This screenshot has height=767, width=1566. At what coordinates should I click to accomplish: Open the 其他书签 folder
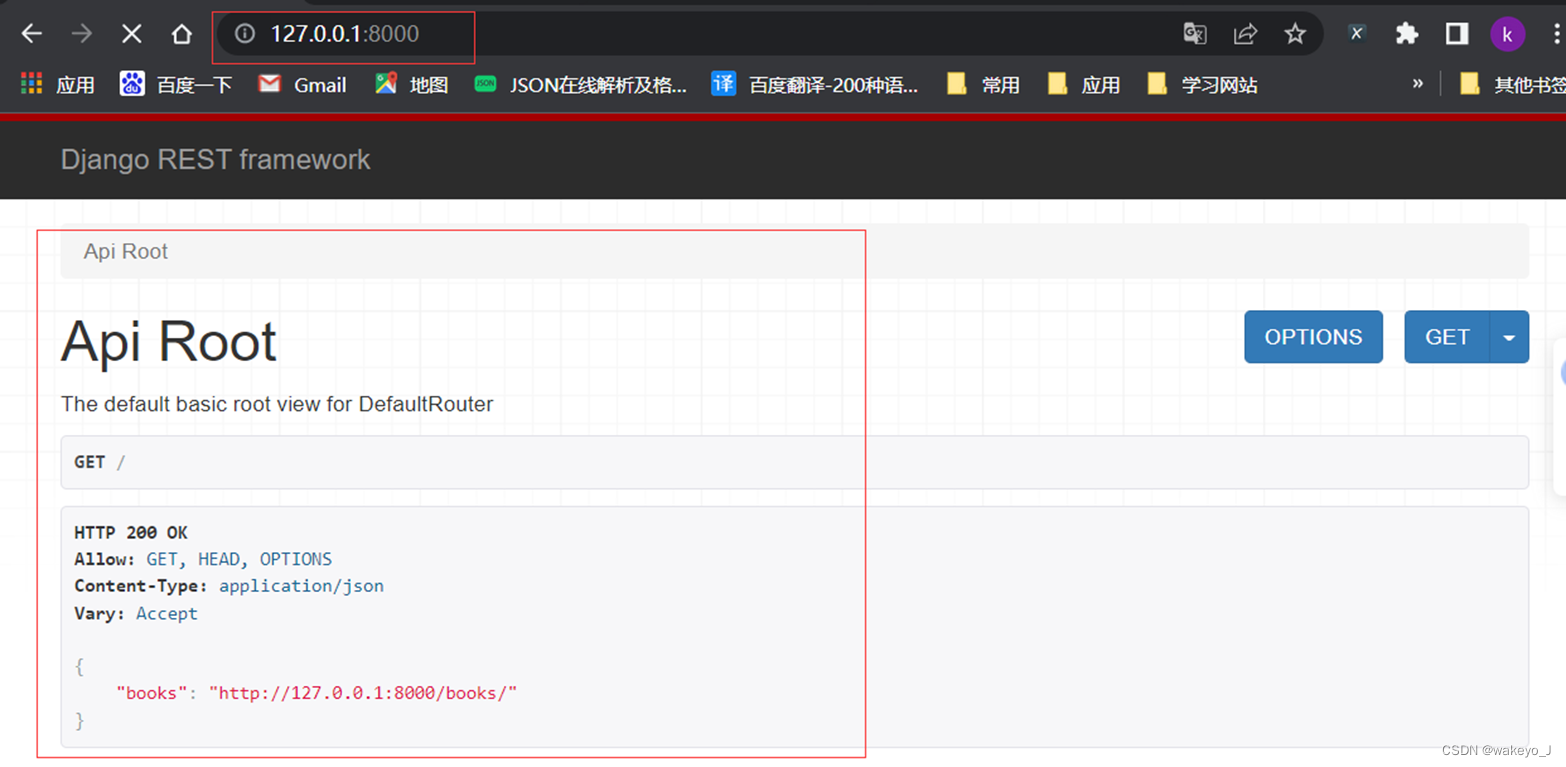point(1512,85)
